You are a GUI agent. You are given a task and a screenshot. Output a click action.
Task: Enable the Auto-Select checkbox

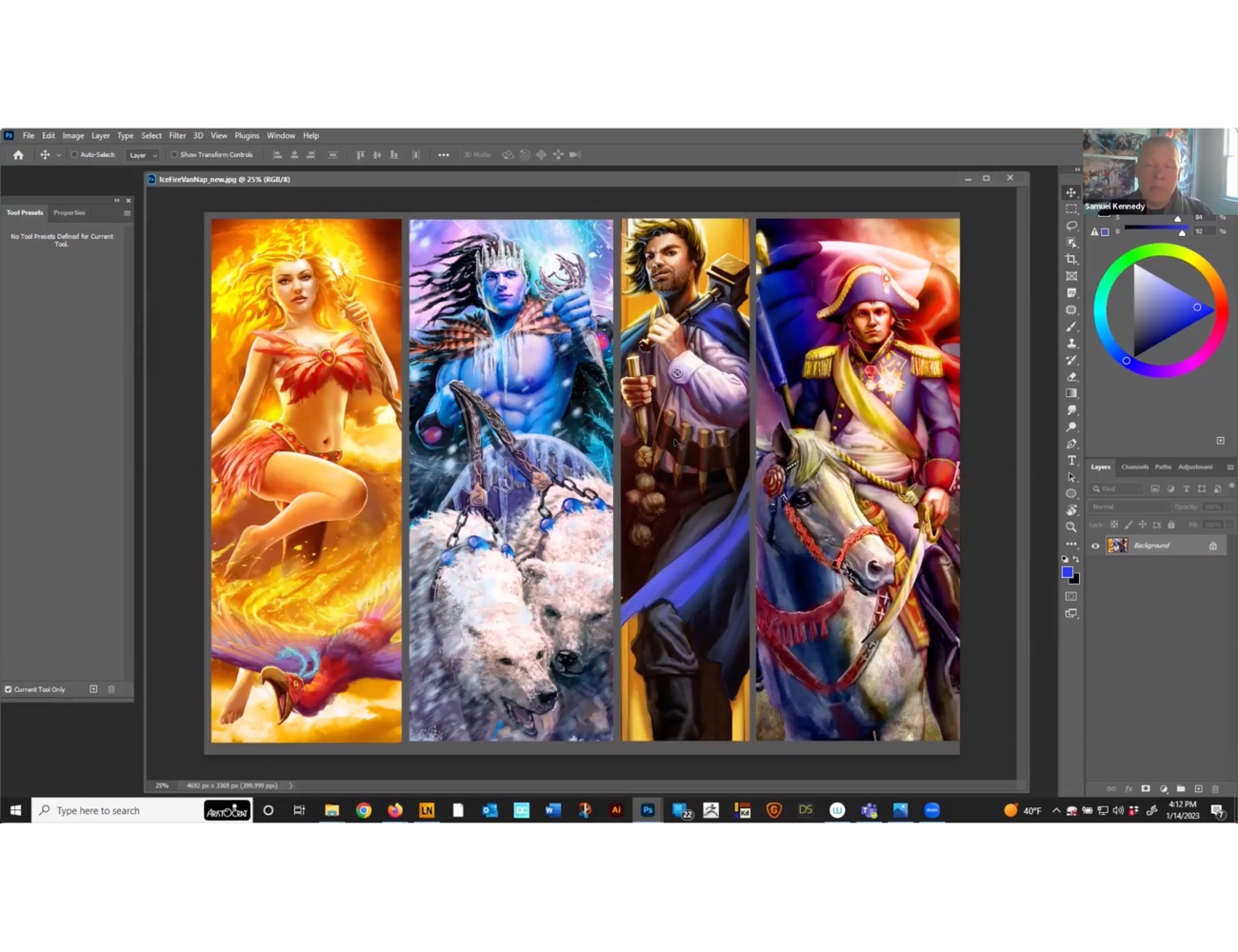pyautogui.click(x=74, y=154)
